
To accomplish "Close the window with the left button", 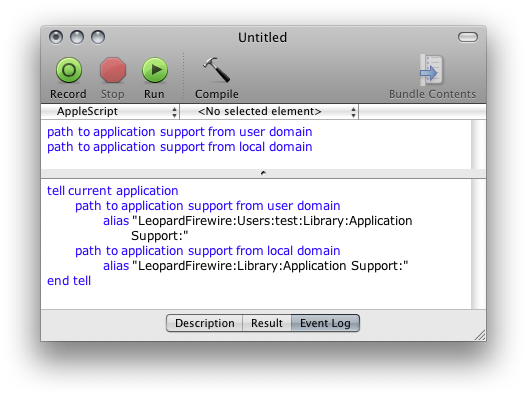I will click(56, 37).
